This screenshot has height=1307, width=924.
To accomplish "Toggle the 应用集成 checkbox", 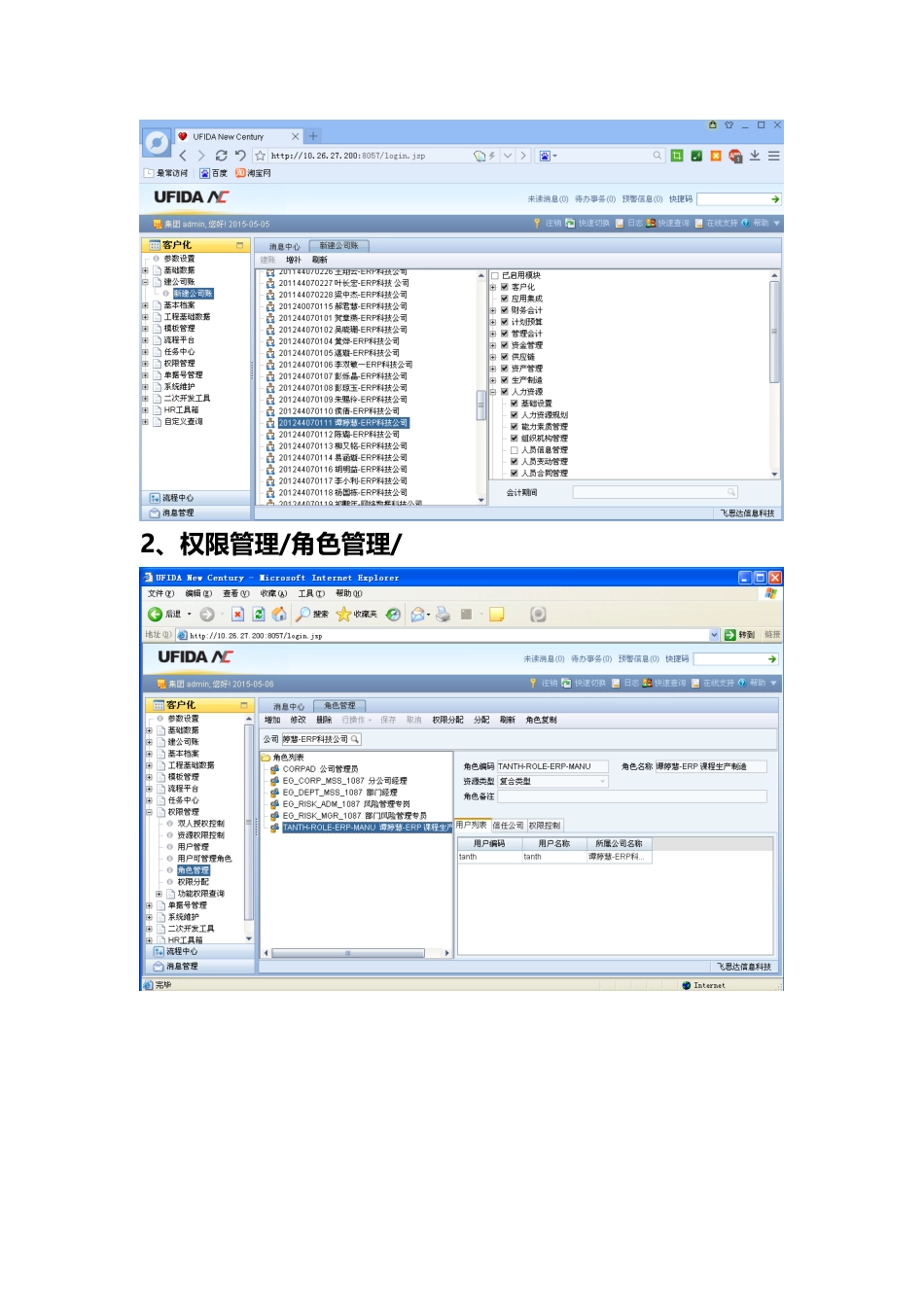I will 505,300.
